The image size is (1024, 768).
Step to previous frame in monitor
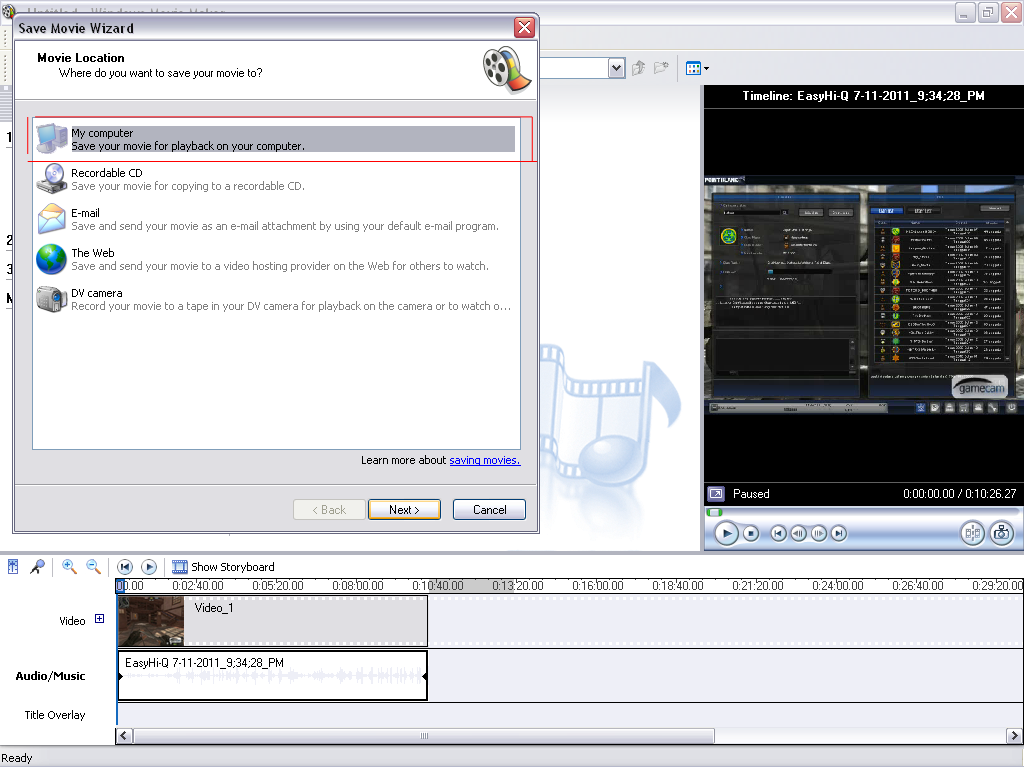798,534
